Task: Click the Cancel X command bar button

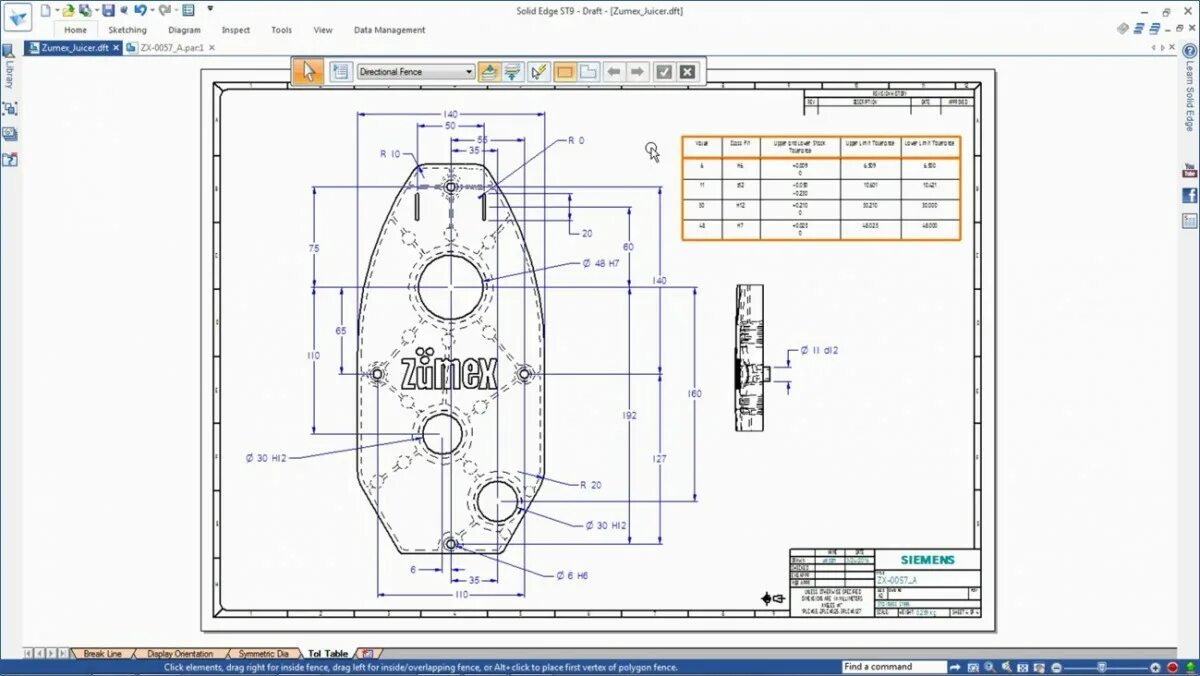Action: [687, 71]
